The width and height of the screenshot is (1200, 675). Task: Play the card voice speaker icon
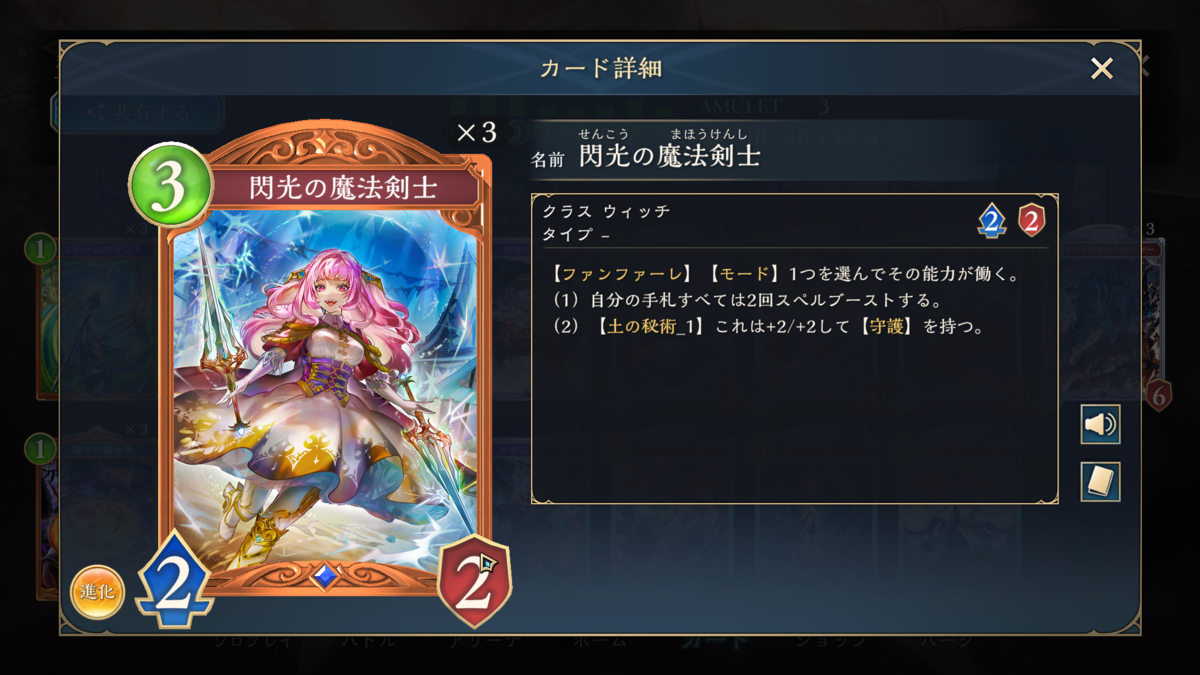(1100, 425)
